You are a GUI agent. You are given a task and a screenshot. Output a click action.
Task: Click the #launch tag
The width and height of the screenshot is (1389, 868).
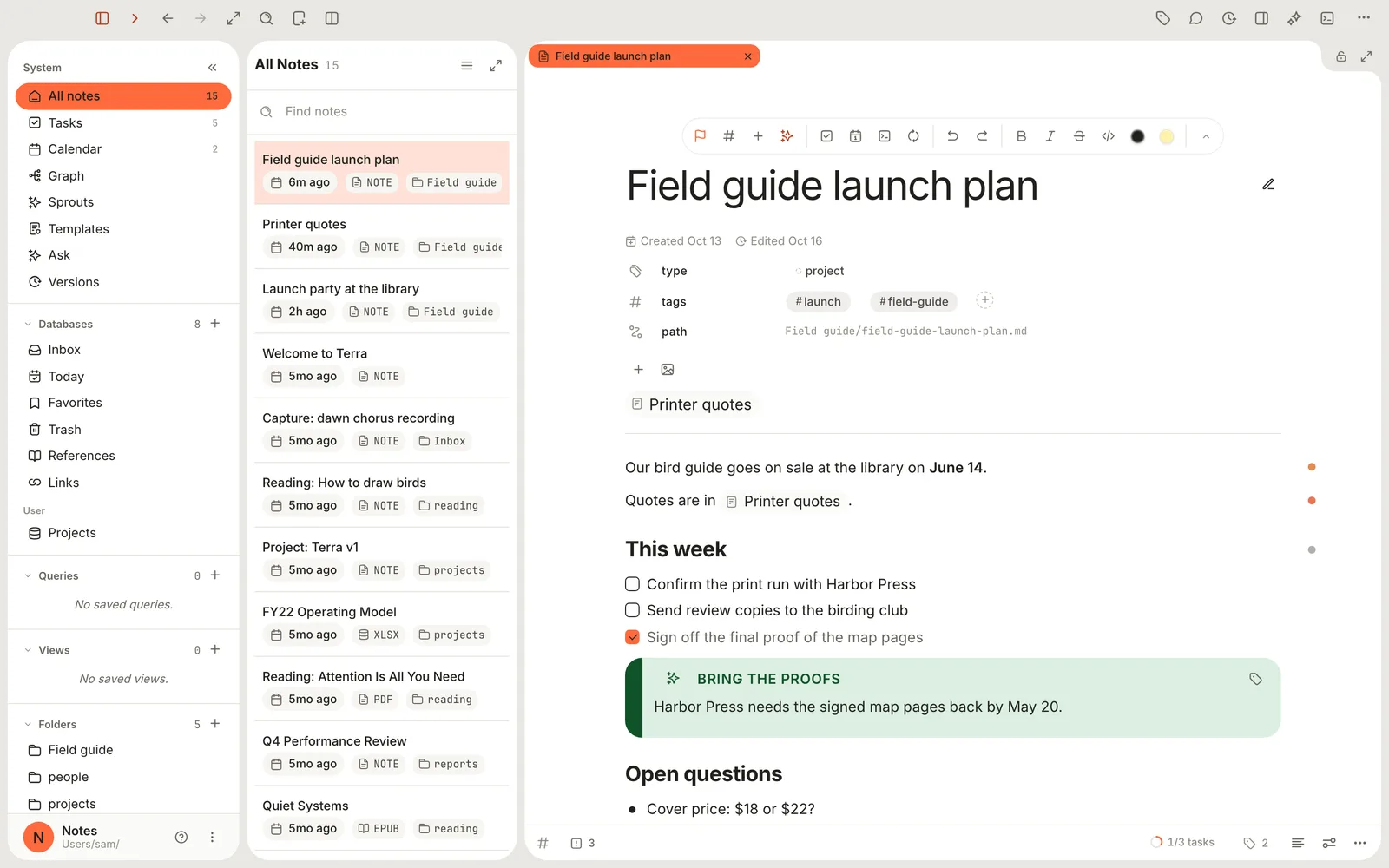pos(818,302)
